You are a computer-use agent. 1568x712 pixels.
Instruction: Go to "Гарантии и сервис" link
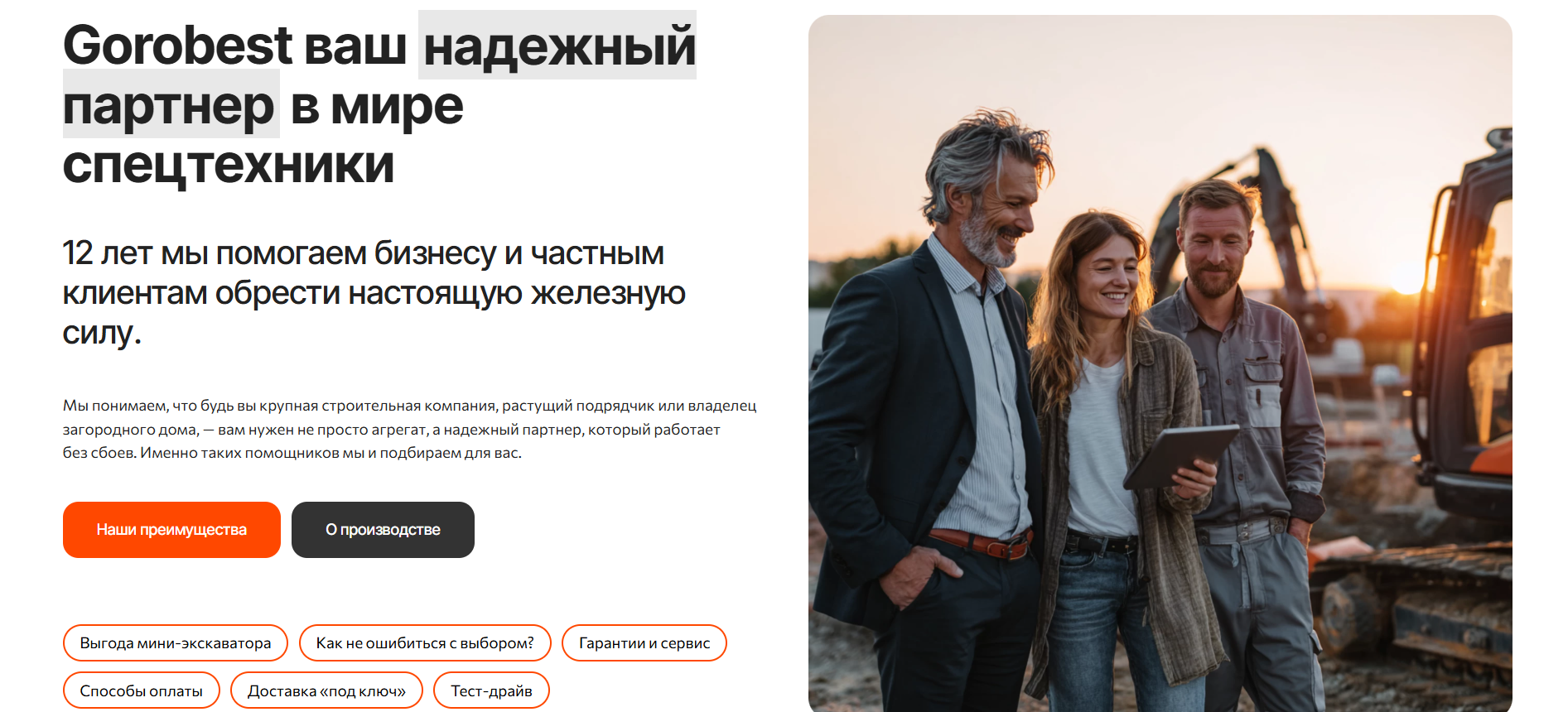click(644, 643)
